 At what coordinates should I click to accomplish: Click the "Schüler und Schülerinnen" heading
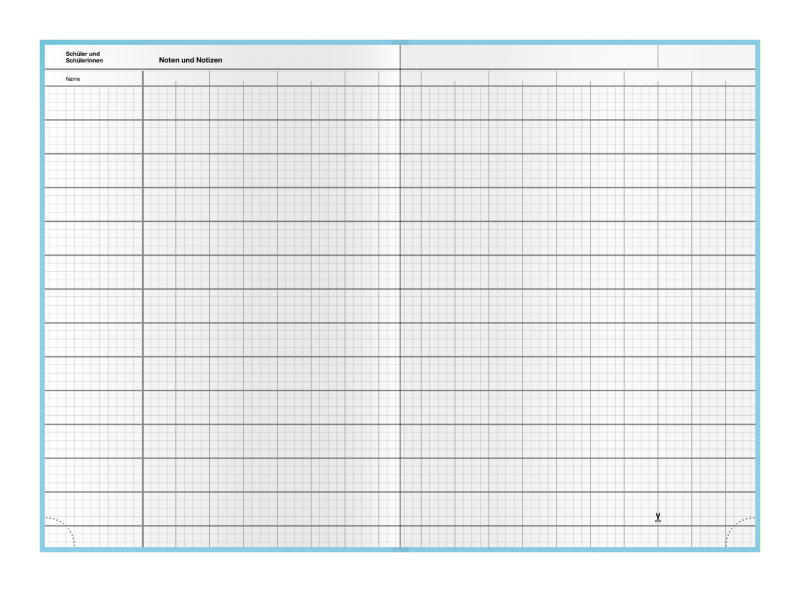tap(84, 57)
